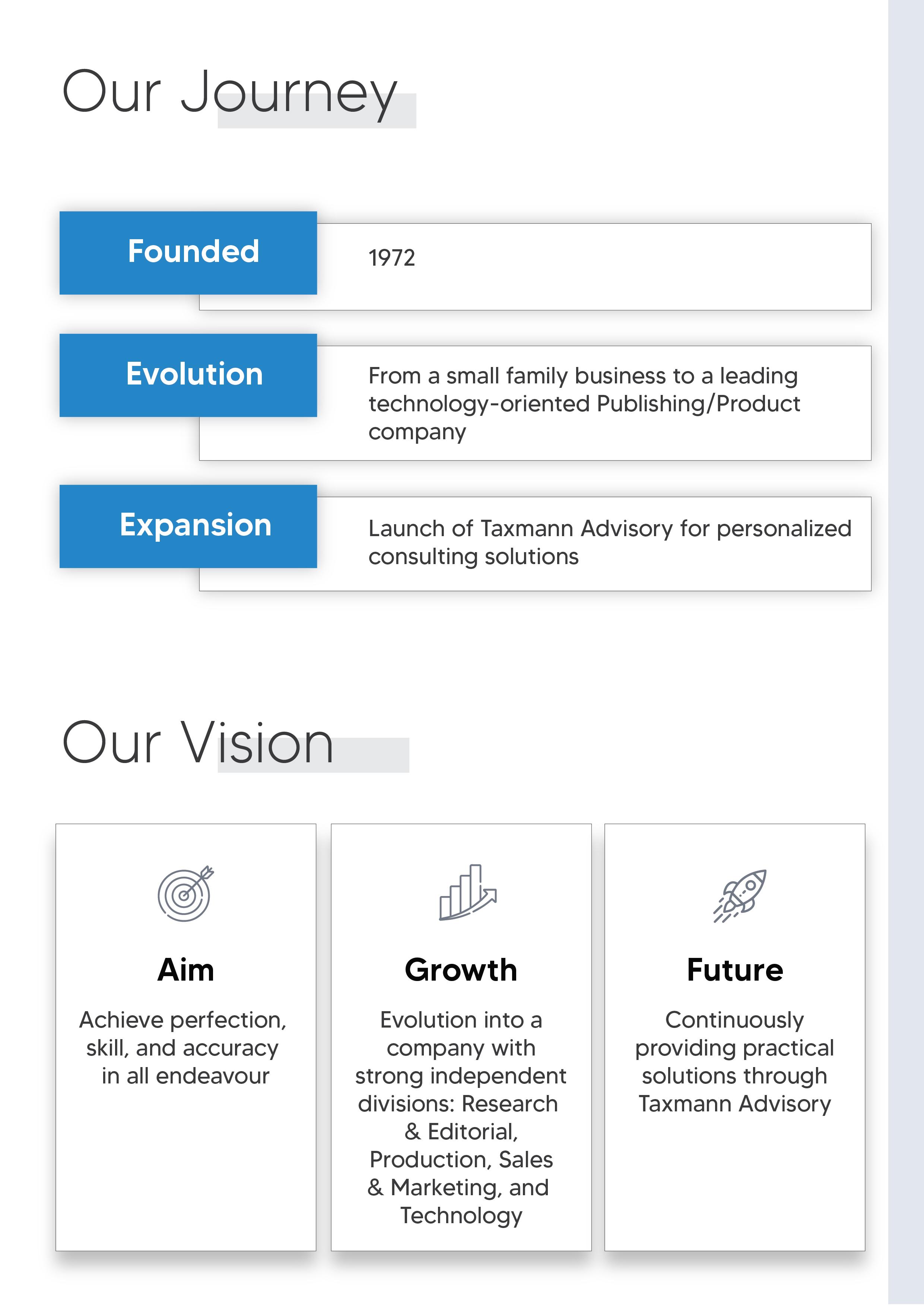924x1307 pixels.
Task: Click the Growth card title
Action: click(x=461, y=969)
